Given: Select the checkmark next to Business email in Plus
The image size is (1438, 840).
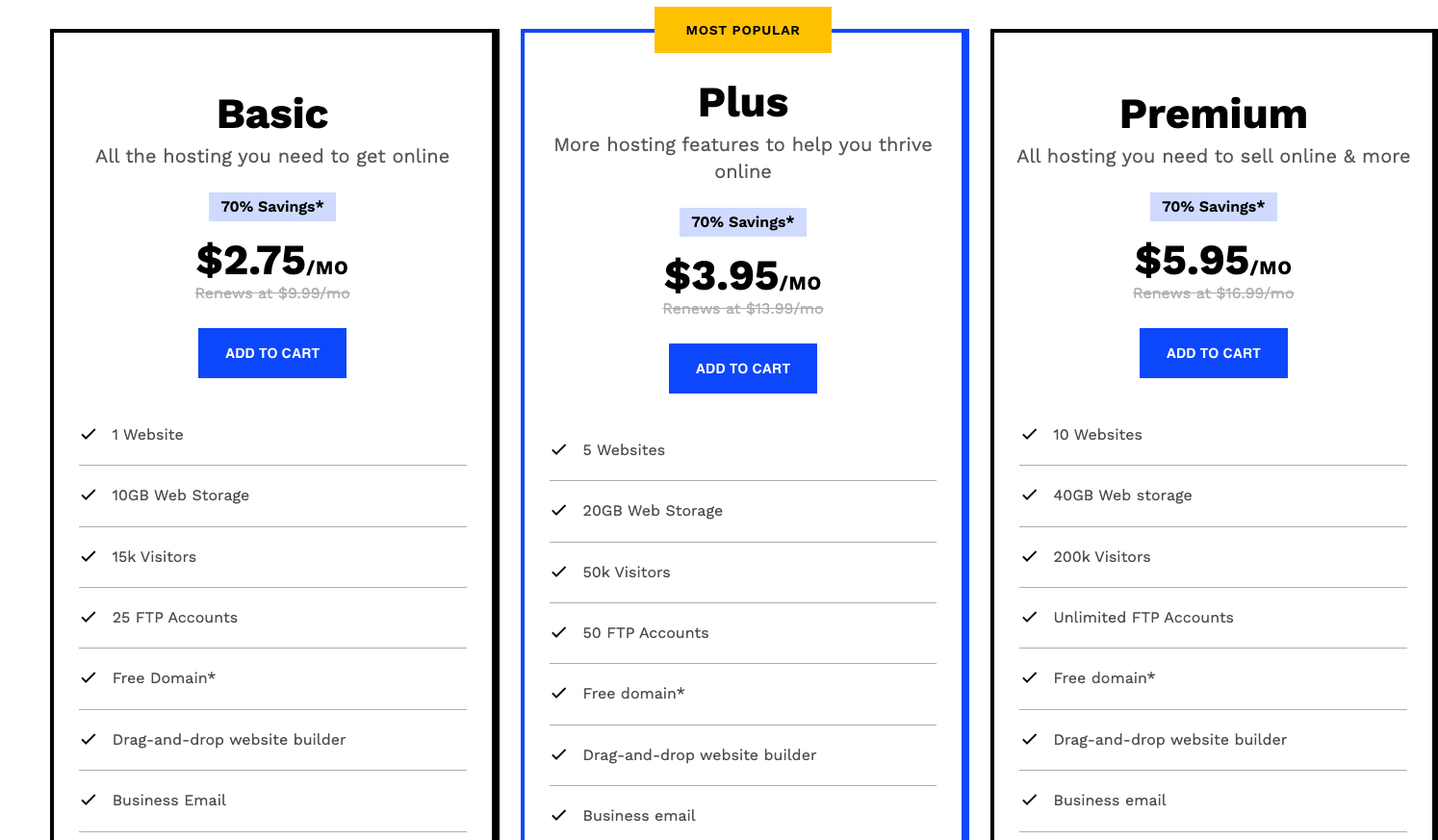Looking at the screenshot, I should coord(559,815).
